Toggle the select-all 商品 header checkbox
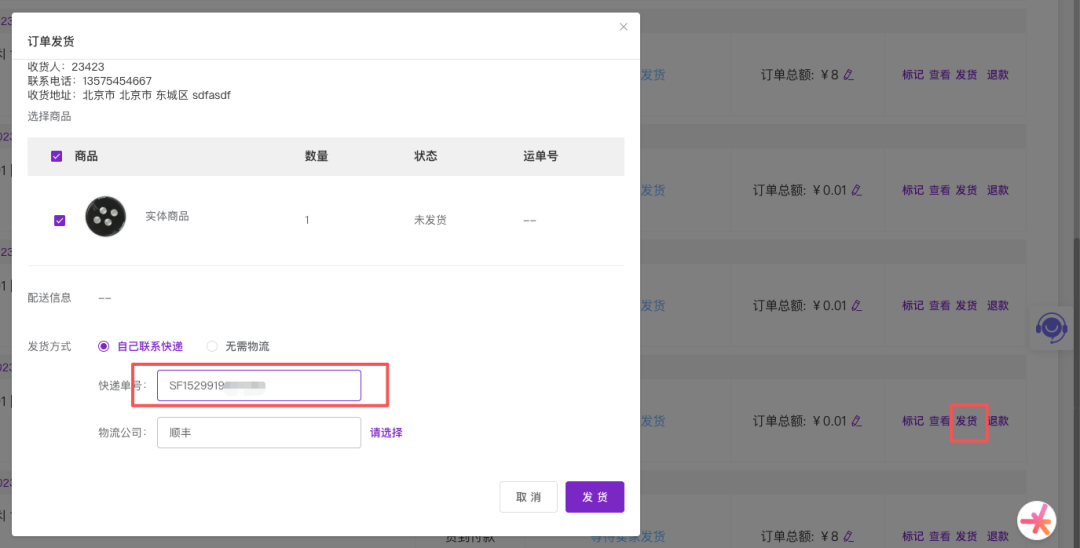1080x548 pixels. [56, 156]
